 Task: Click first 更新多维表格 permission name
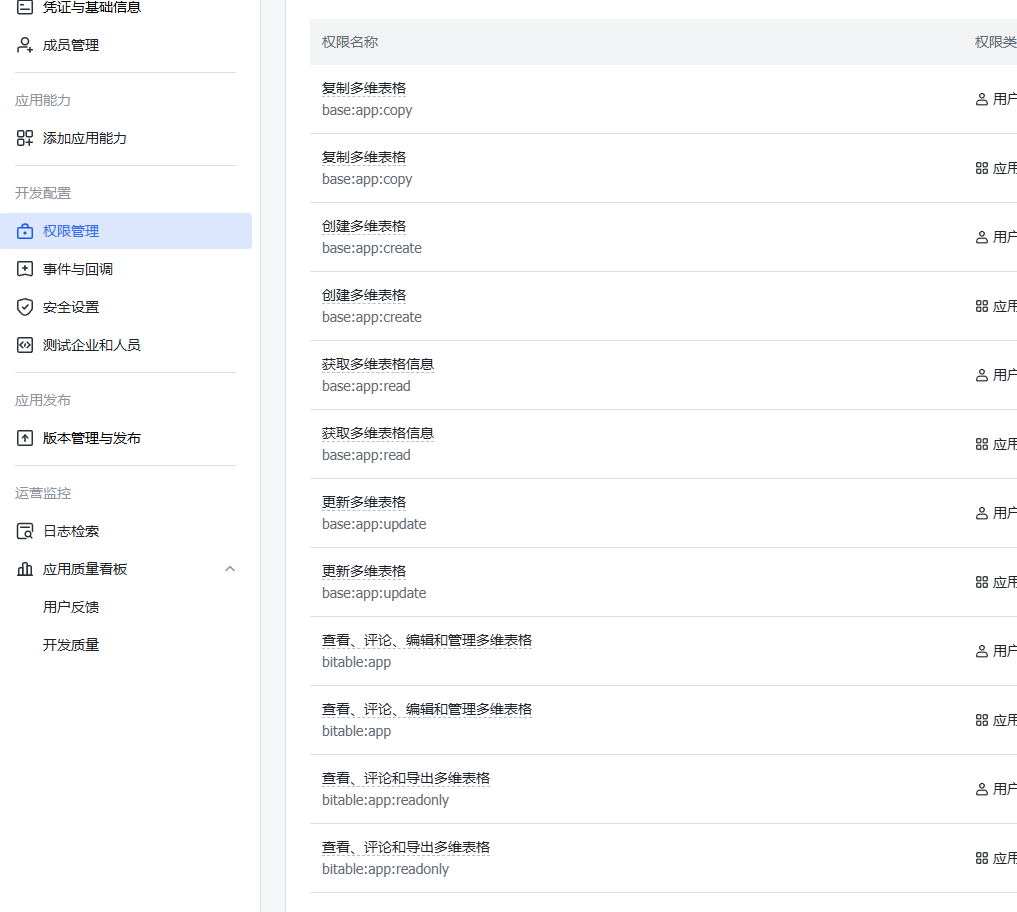tap(363, 502)
